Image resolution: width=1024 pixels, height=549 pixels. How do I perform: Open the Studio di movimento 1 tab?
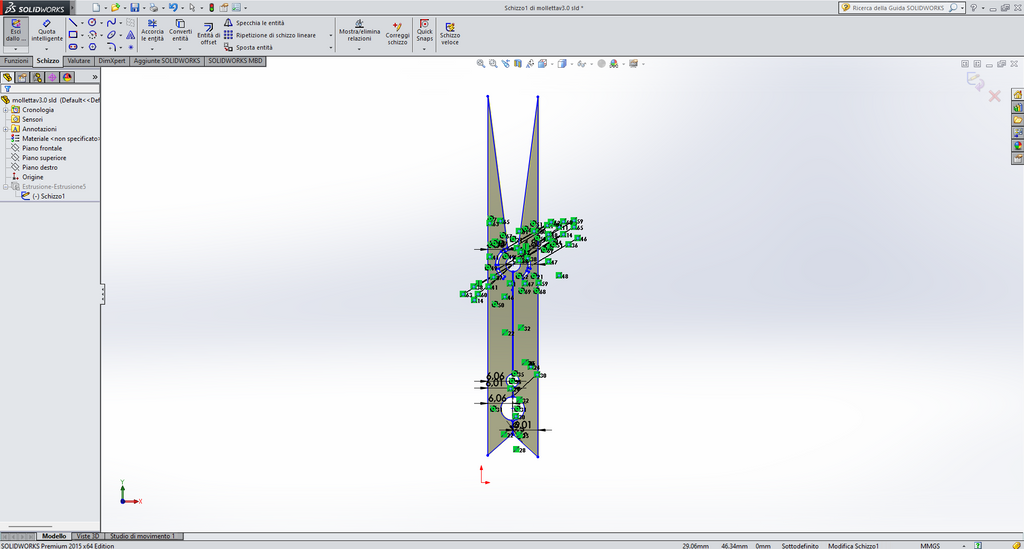click(142, 536)
